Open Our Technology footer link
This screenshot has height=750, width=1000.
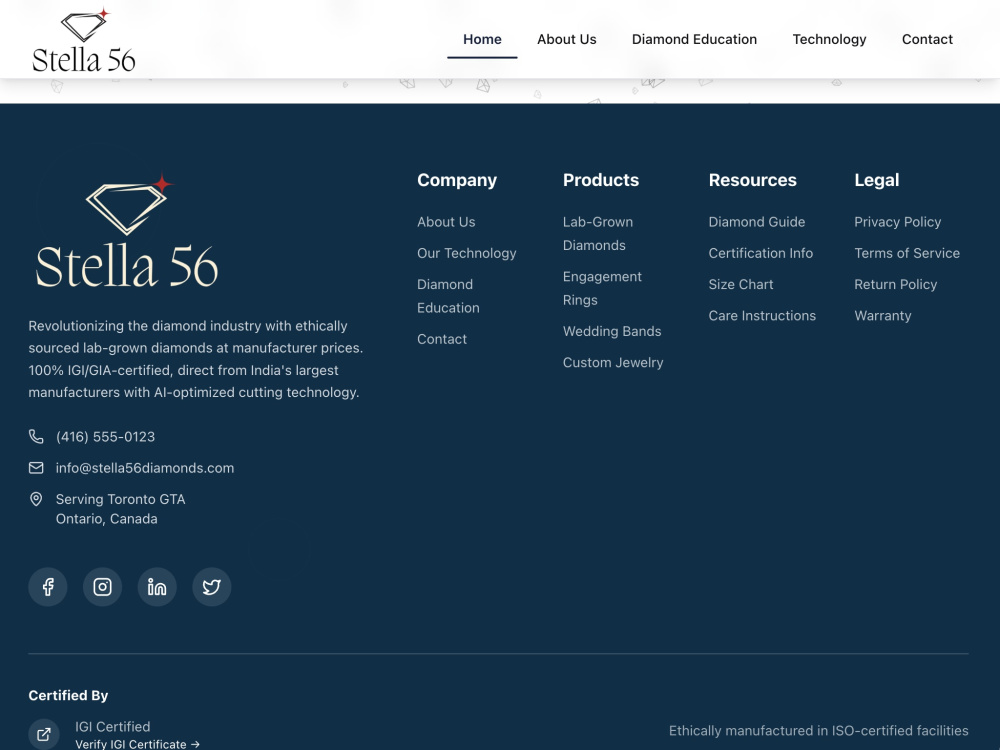pos(467,253)
